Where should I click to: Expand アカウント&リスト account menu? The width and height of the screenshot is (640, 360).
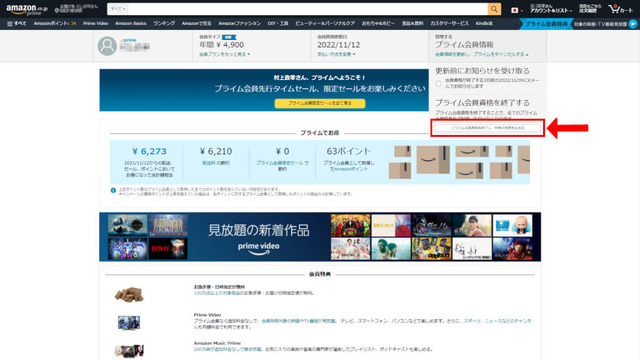point(551,9)
